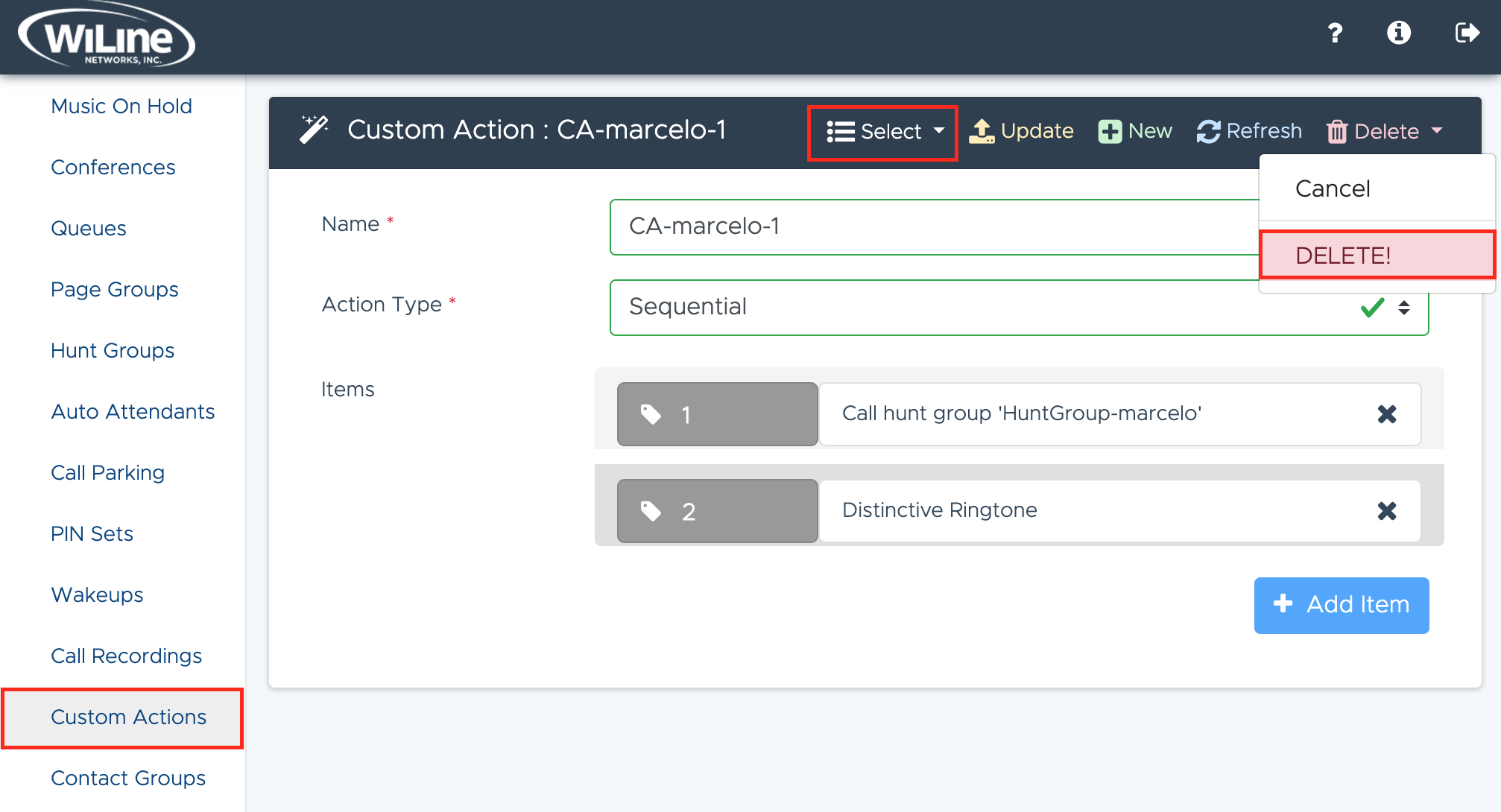The image size is (1501, 812).
Task: Open PIN Sets in sidebar
Action: pyautogui.click(x=92, y=534)
